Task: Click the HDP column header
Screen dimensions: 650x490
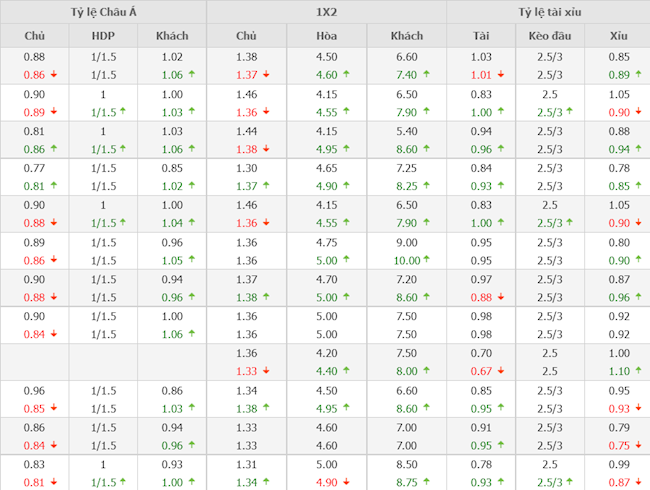Action: pyautogui.click(x=103, y=36)
